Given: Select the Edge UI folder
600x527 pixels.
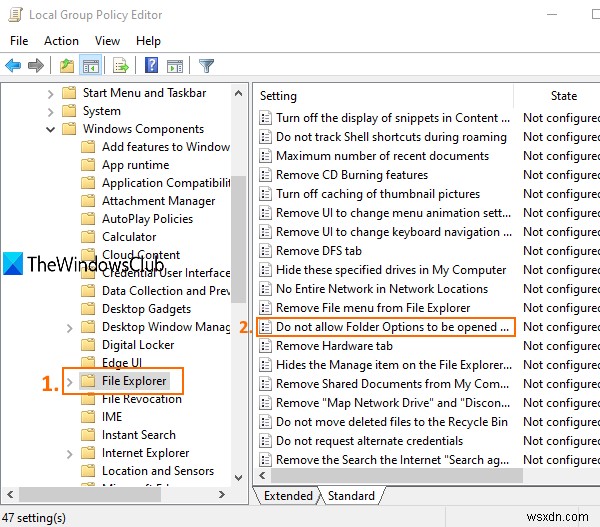Looking at the screenshot, I should click(122, 363).
